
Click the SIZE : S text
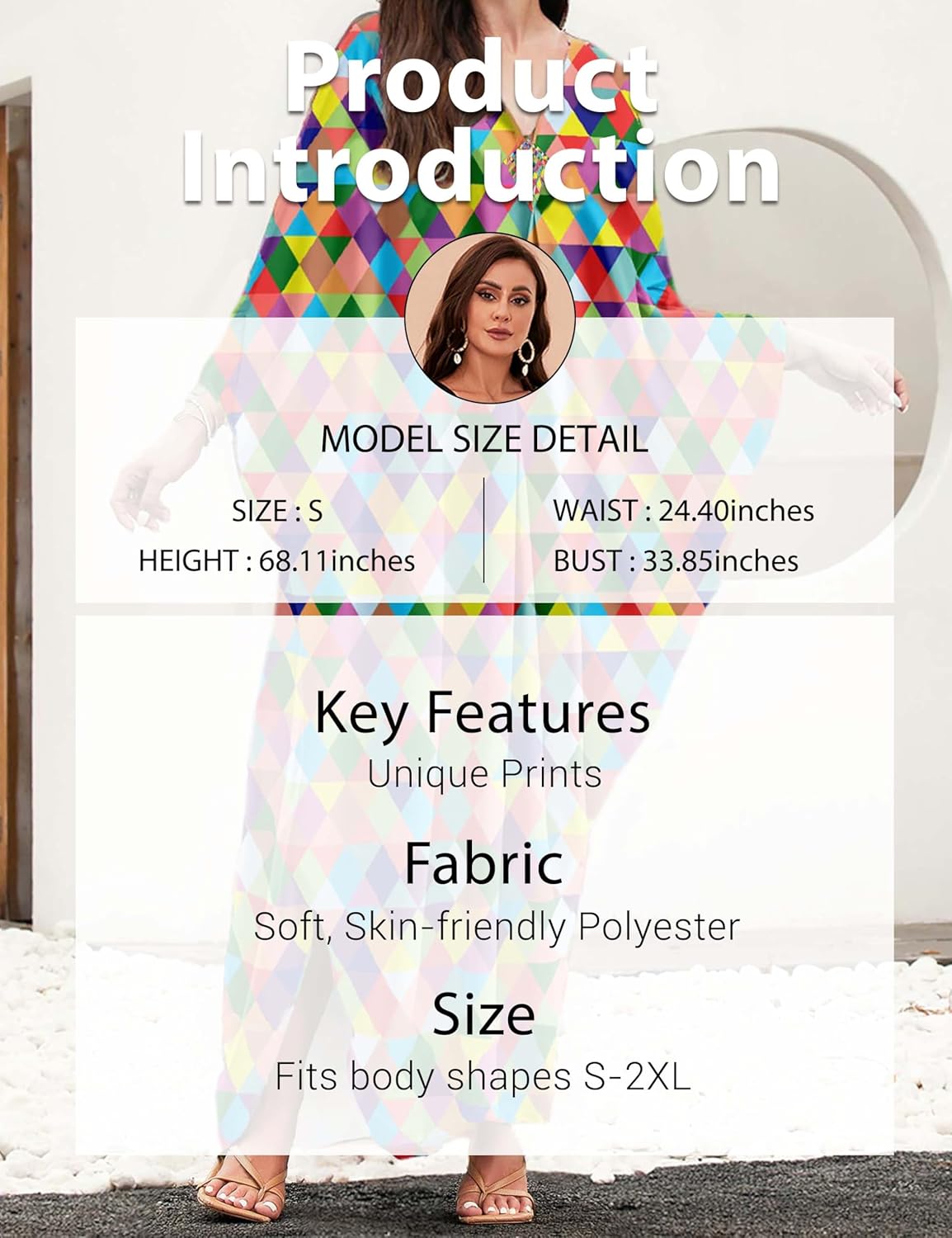point(277,511)
